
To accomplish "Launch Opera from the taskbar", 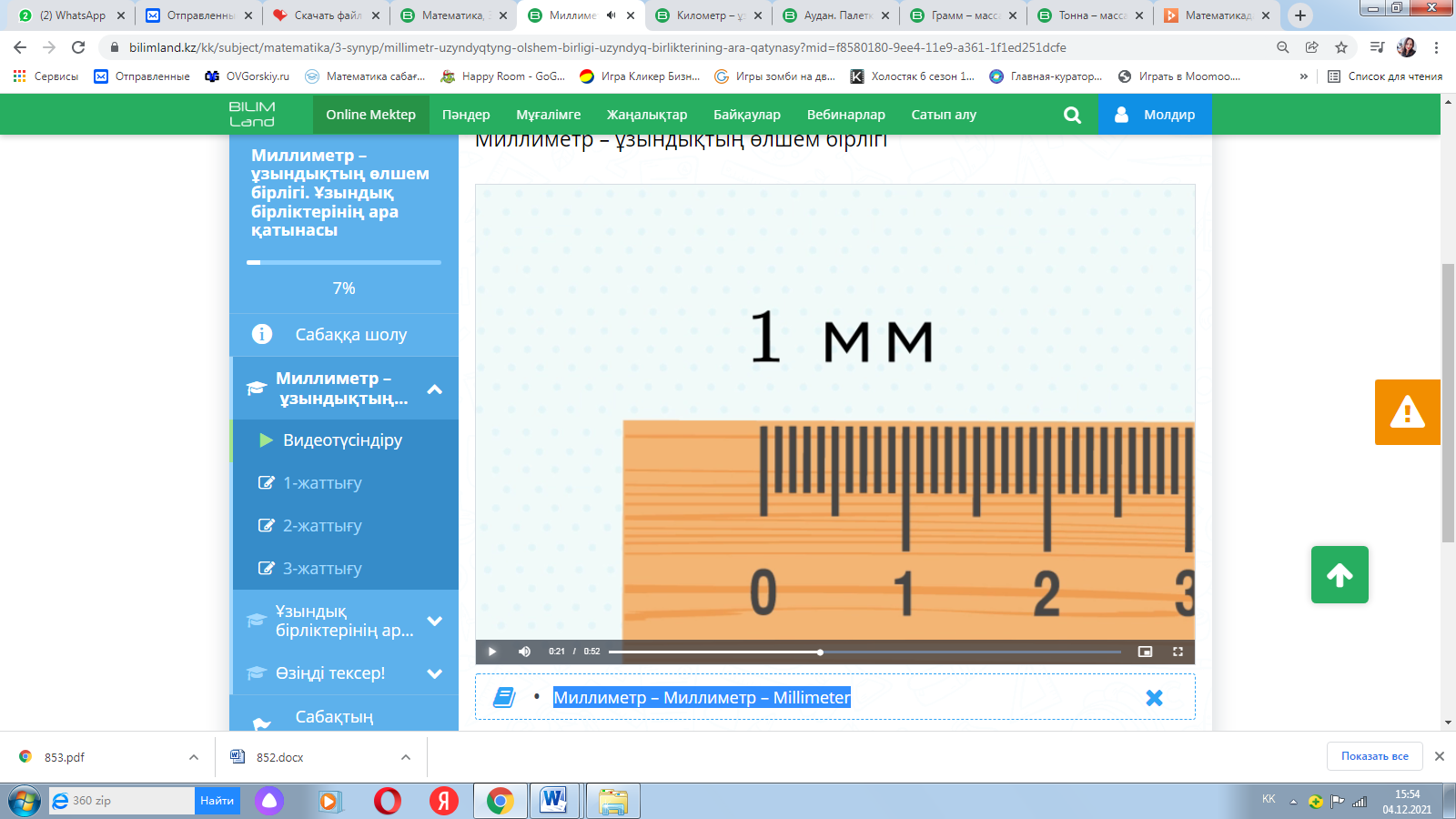I will coord(388,801).
